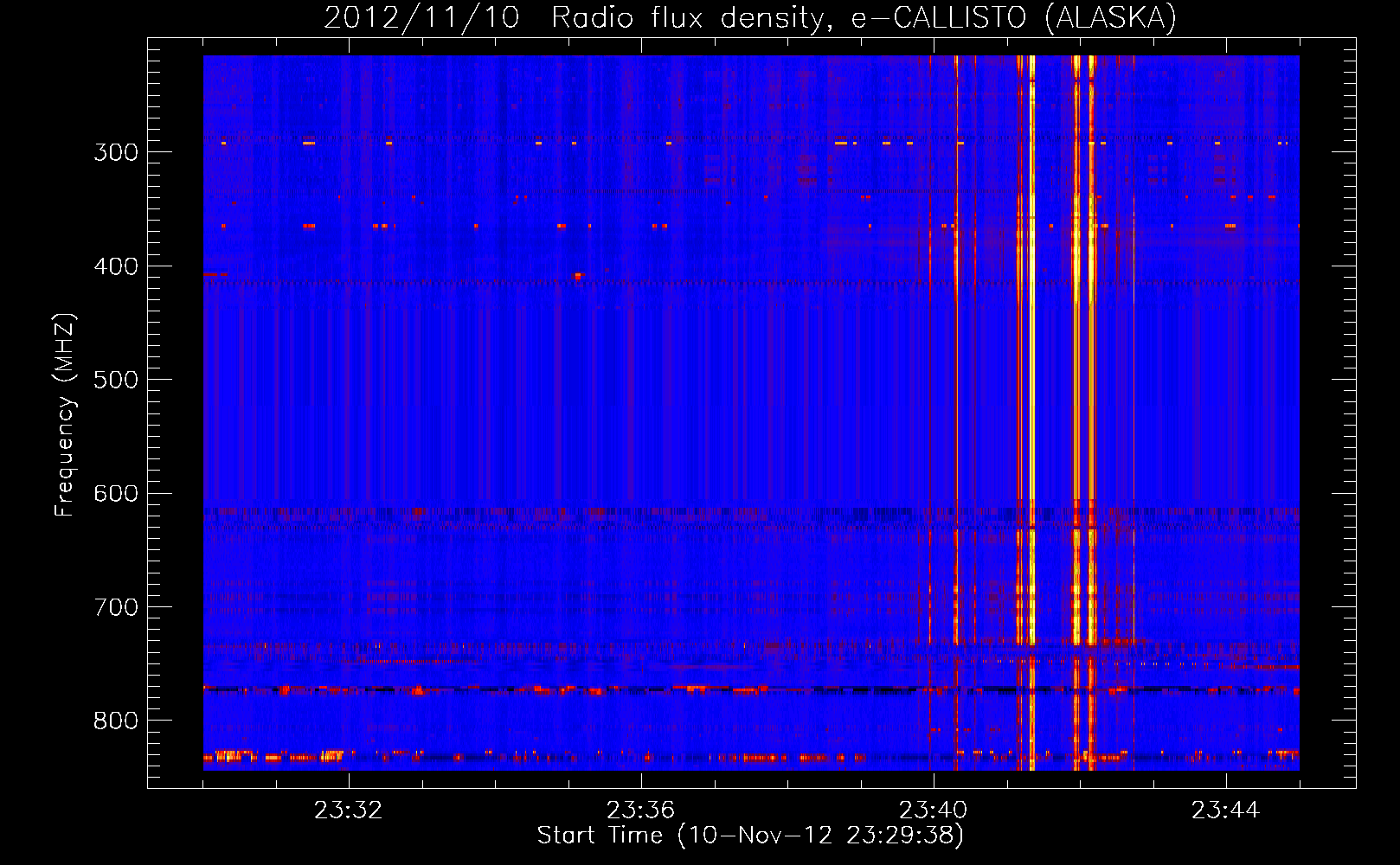Click the '23:44' time axis label
Viewport: 1400px width, 865px height.
click(1226, 811)
